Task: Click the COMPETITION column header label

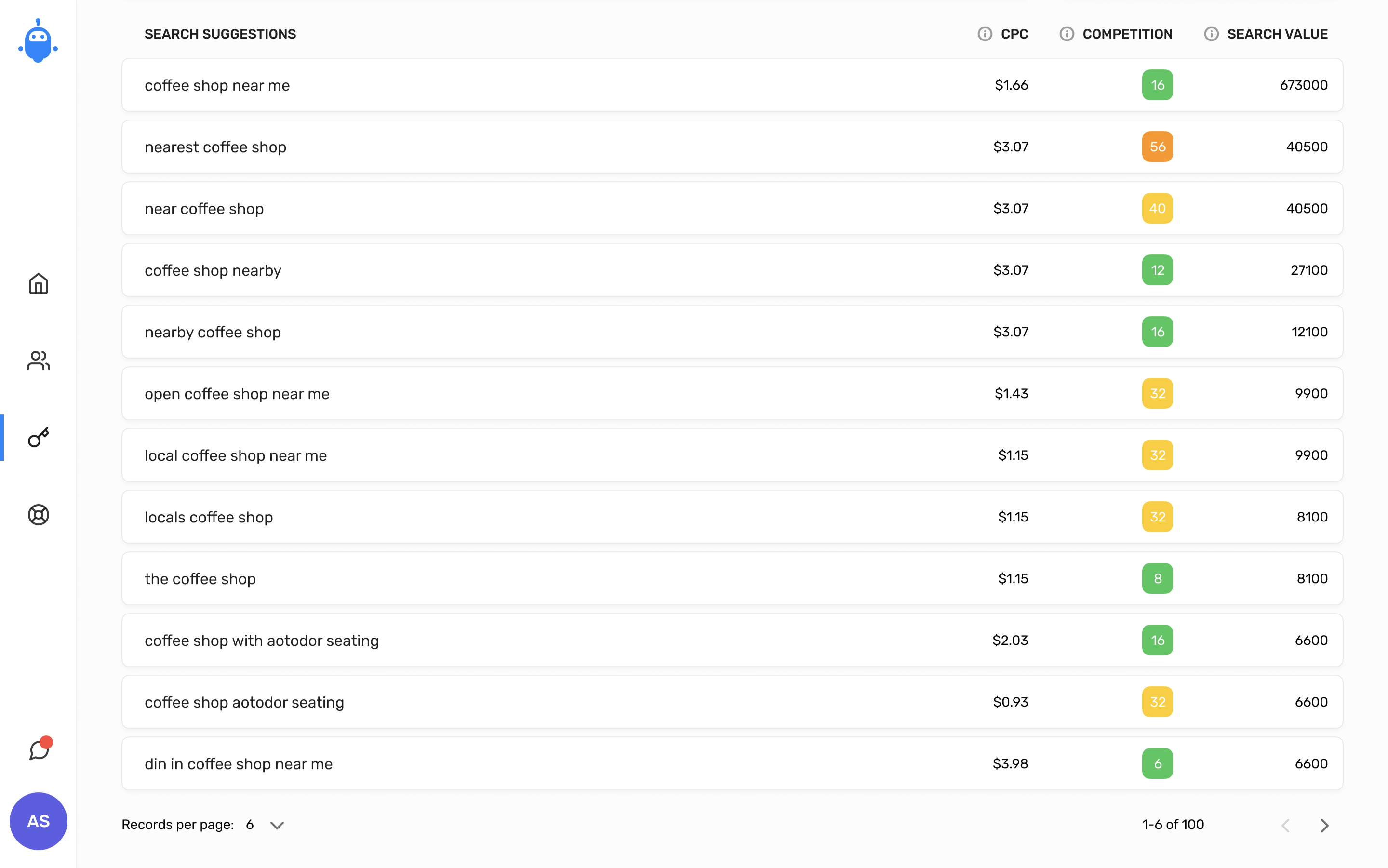Action: (x=1127, y=34)
